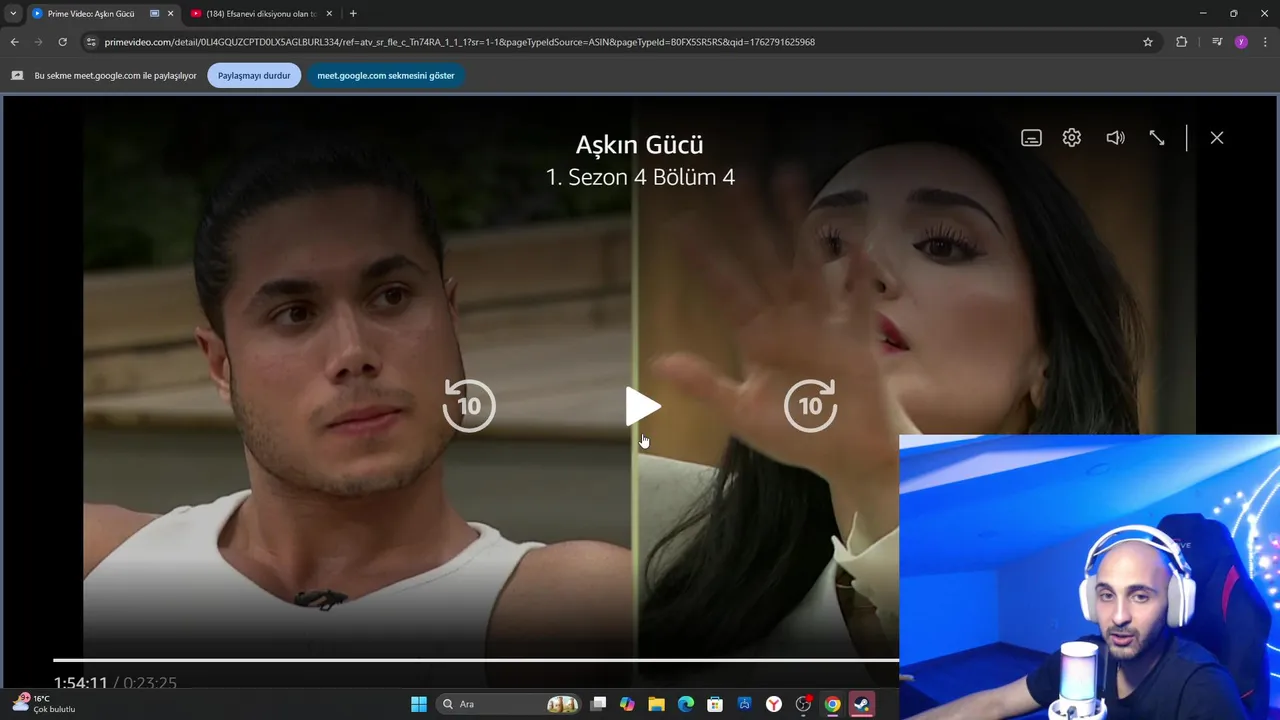
Task: Open the Chrome extensions menu
Action: [x=1181, y=42]
